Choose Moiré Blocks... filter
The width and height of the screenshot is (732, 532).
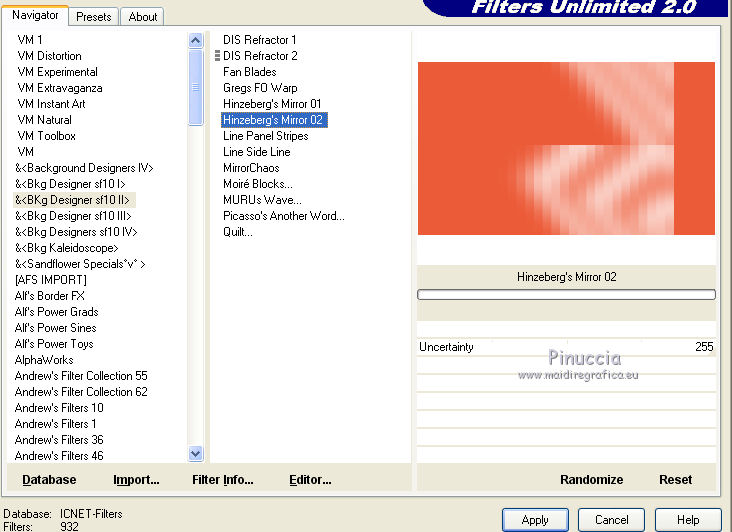tap(258, 184)
